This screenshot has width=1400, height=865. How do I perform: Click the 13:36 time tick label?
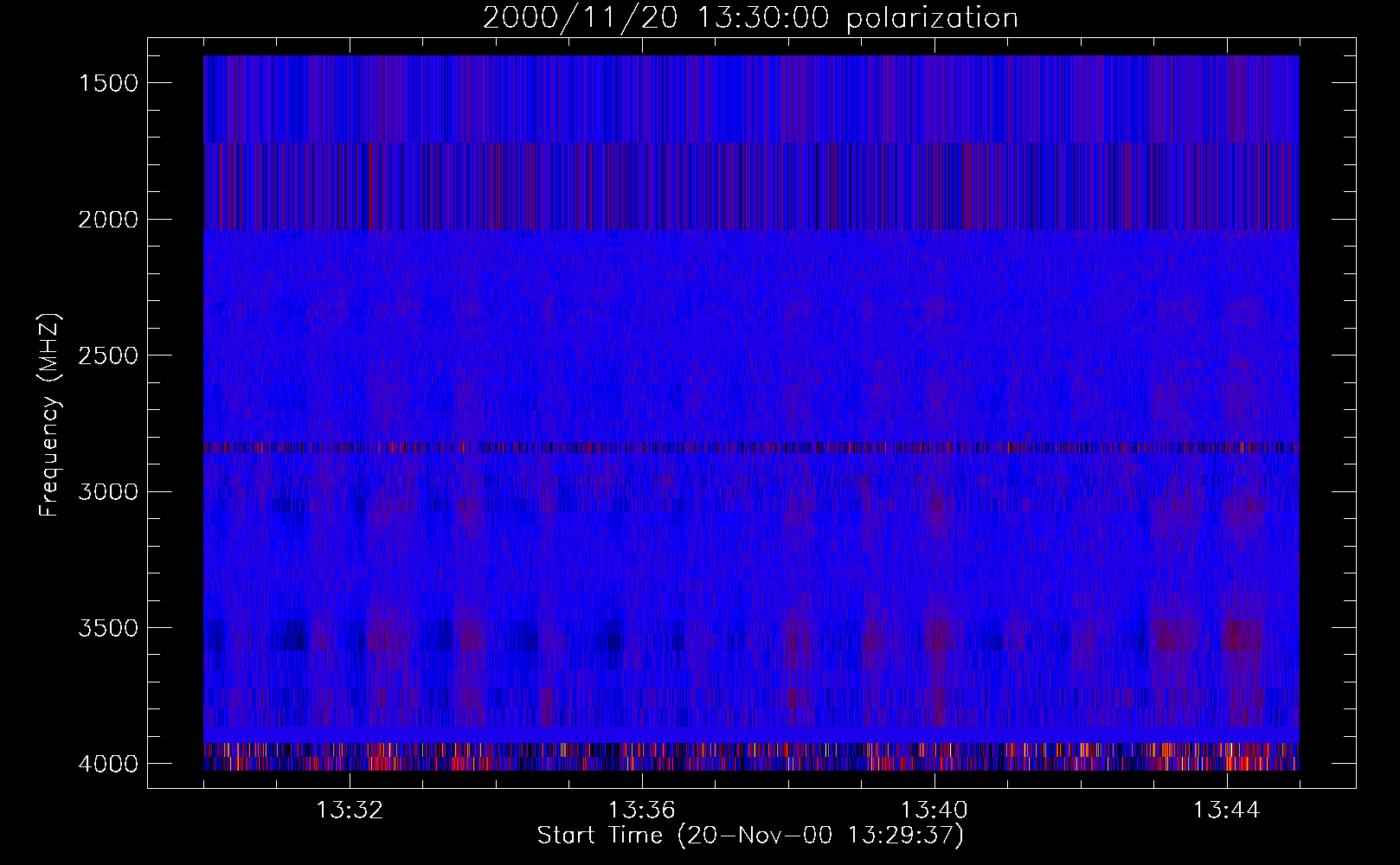(642, 811)
